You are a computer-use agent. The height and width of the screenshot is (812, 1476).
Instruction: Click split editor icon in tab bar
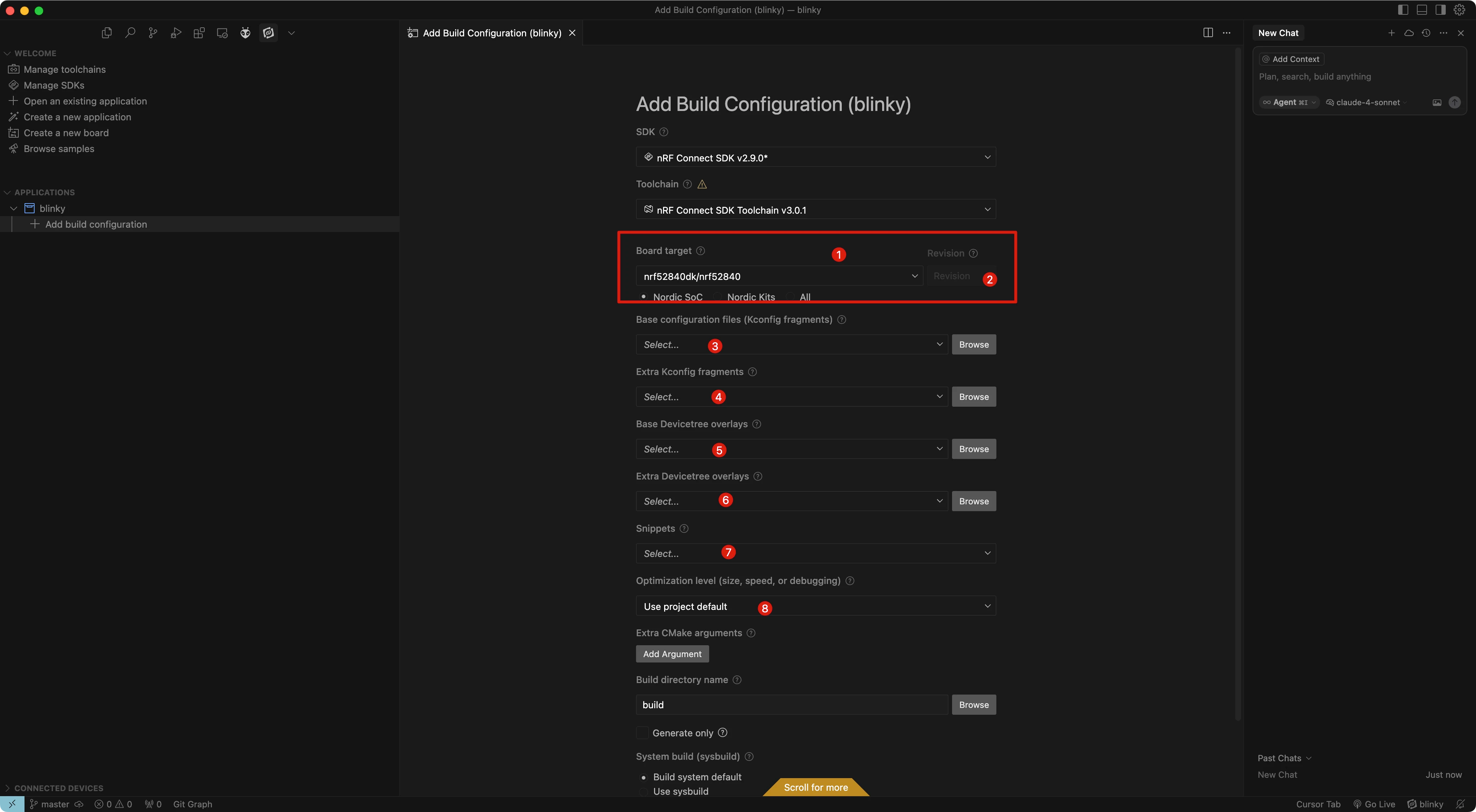click(x=1208, y=33)
